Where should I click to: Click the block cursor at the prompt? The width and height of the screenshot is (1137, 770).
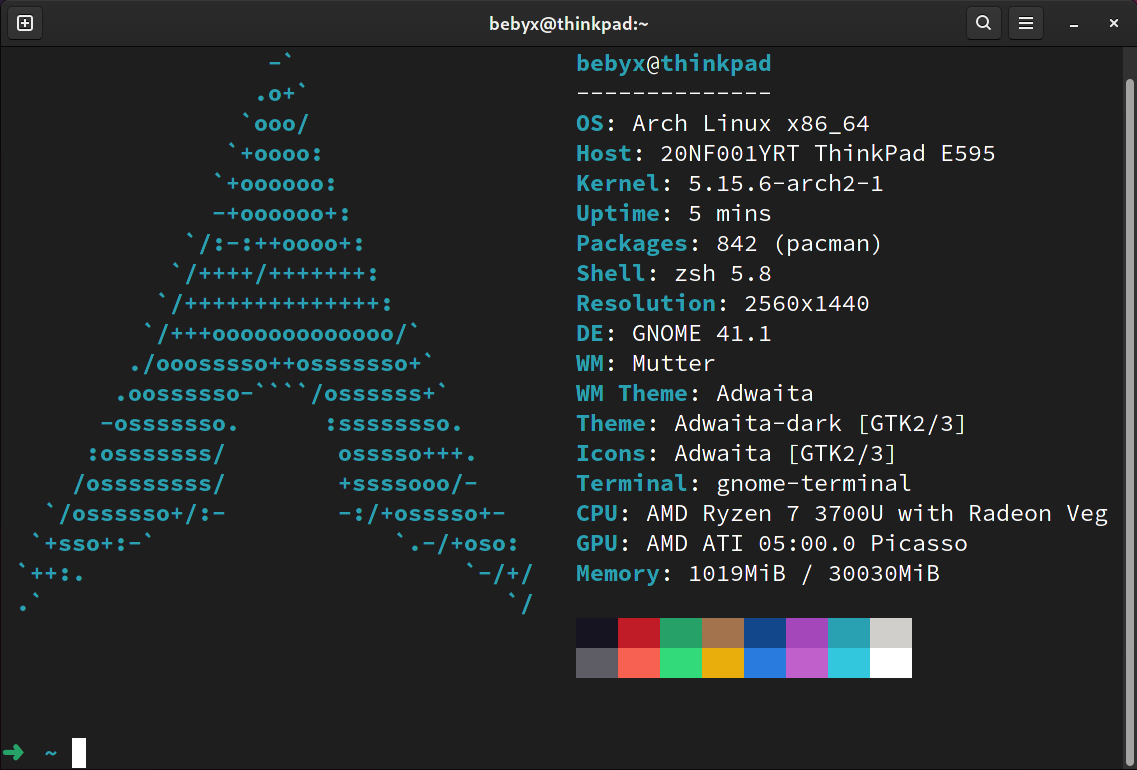(x=79, y=753)
